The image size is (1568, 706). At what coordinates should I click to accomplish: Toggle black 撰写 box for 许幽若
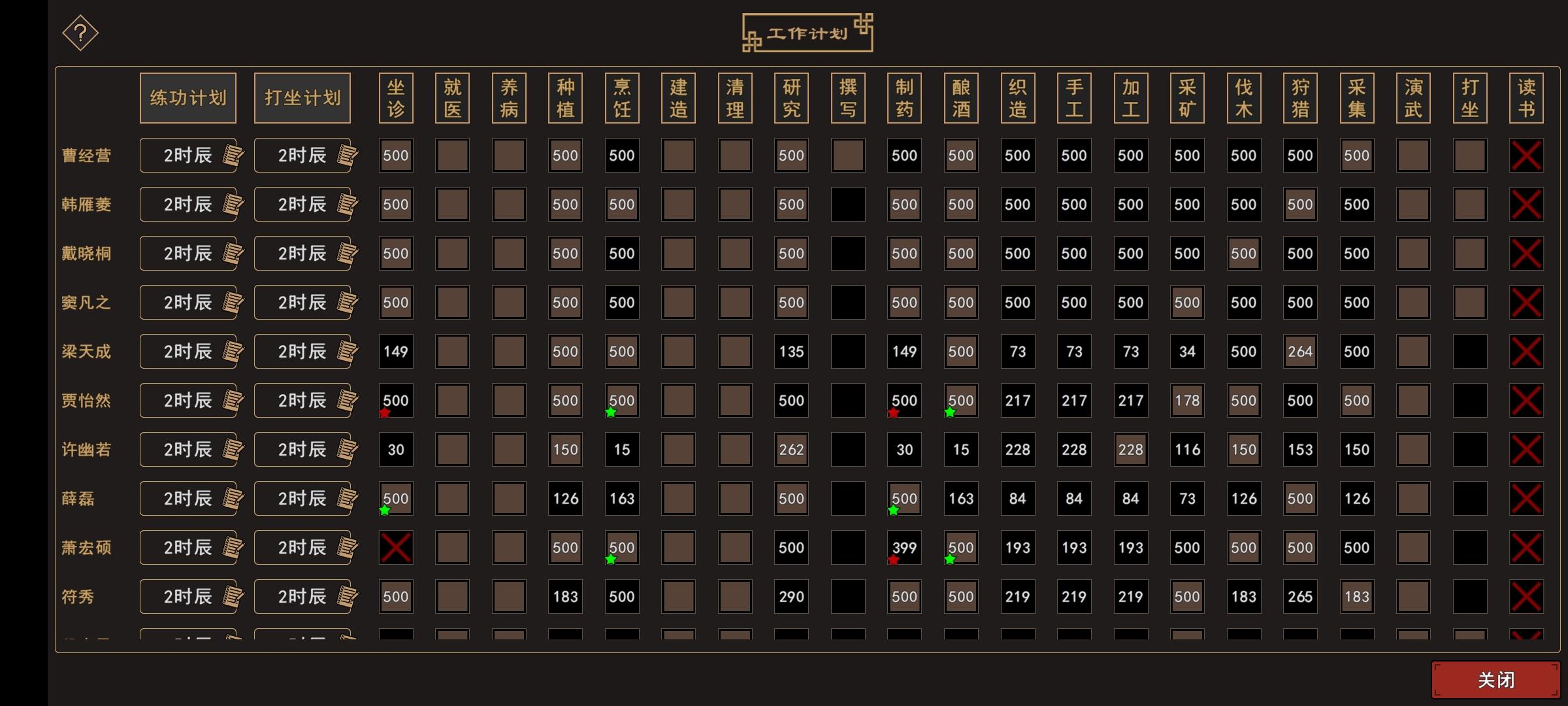(848, 450)
